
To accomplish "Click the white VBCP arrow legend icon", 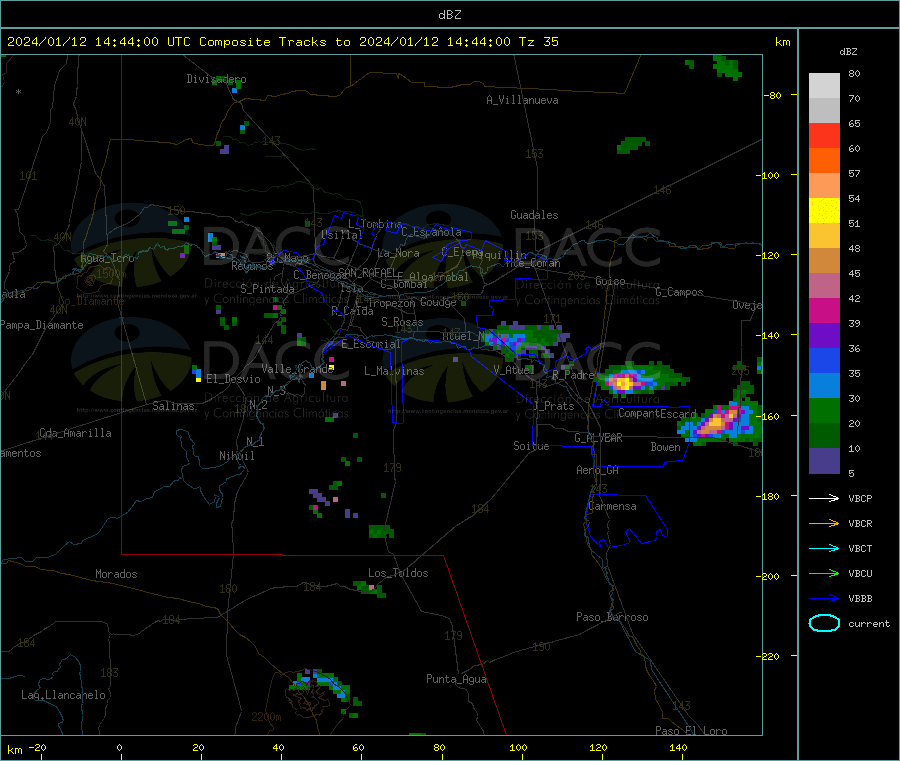I will pyautogui.click(x=824, y=498).
